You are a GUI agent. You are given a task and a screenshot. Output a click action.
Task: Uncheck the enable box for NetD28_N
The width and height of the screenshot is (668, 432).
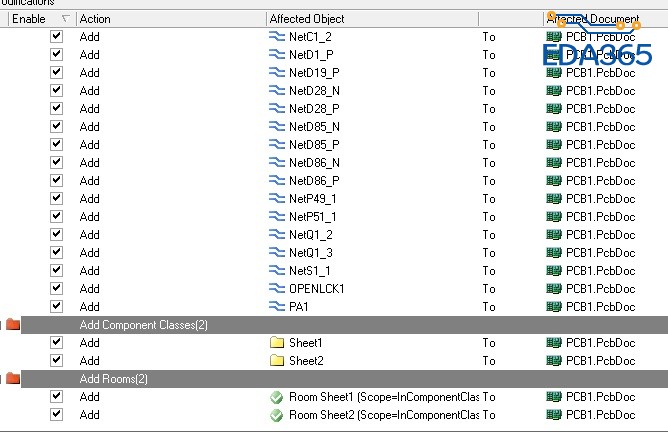tap(56, 90)
